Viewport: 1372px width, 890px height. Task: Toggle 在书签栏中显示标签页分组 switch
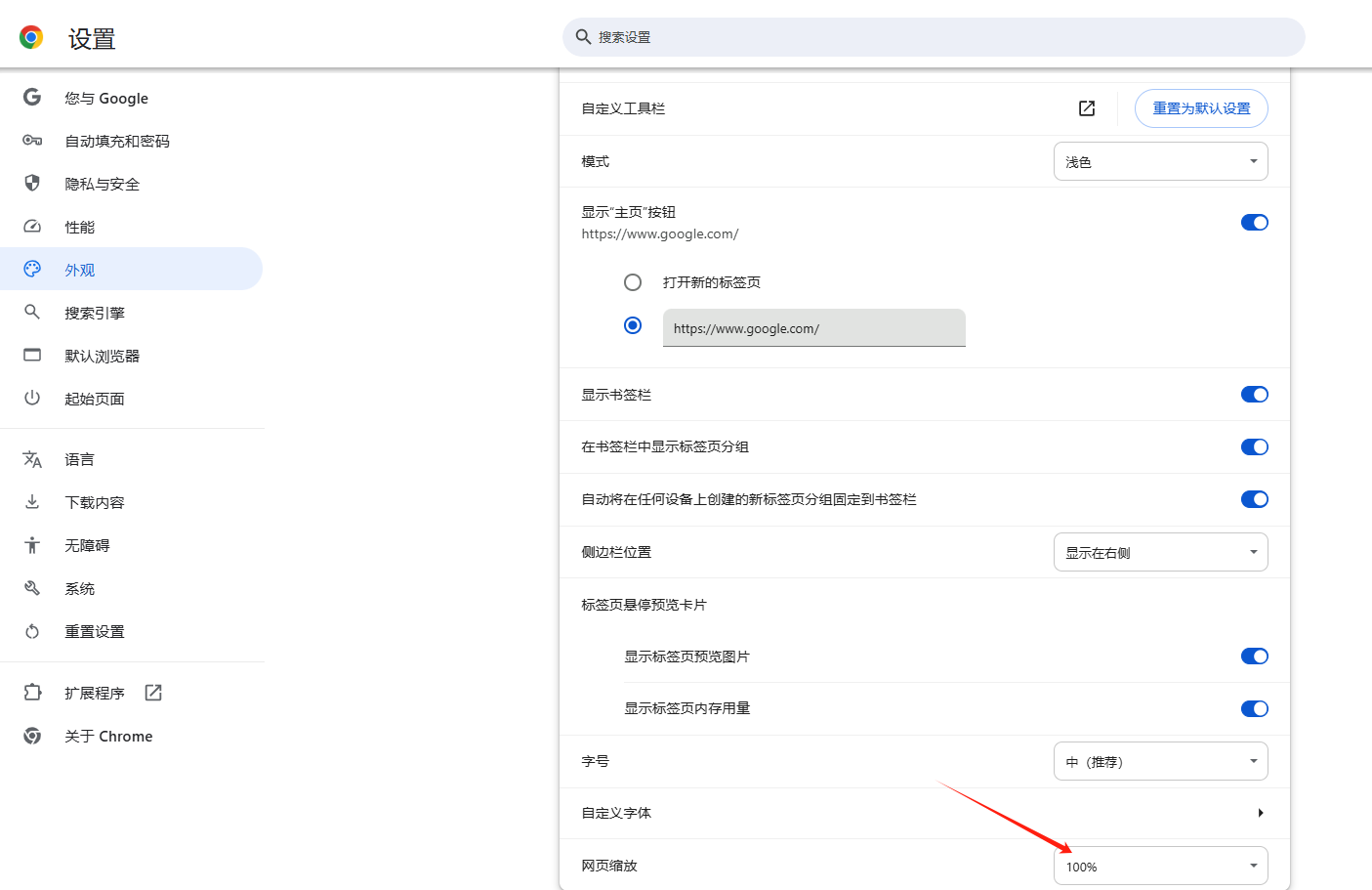(1255, 447)
